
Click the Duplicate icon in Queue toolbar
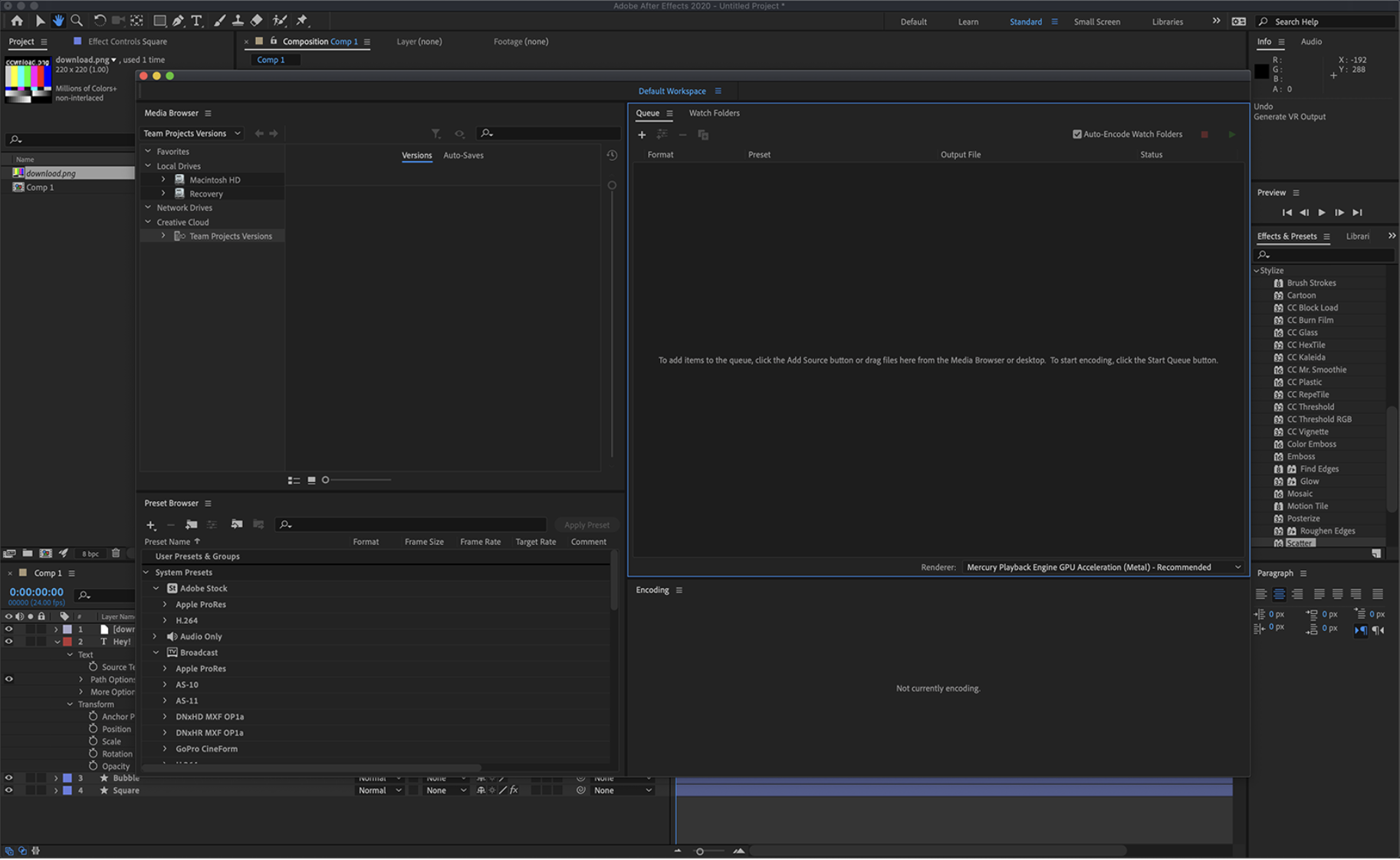(703, 135)
